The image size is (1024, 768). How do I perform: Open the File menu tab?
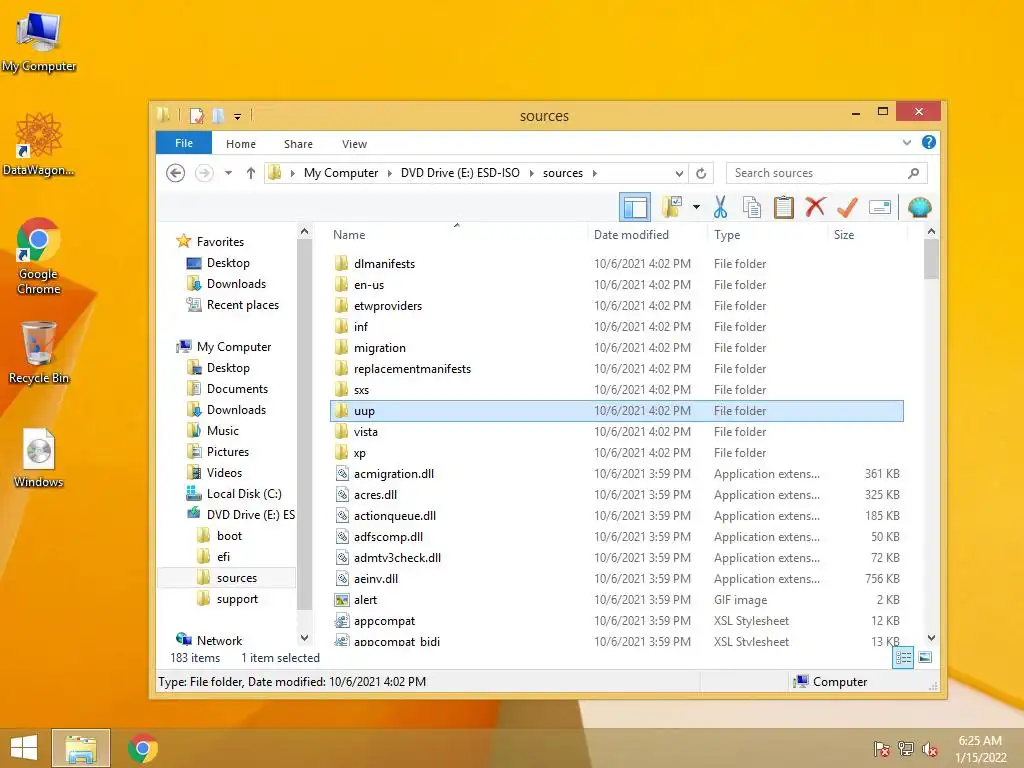pos(184,143)
